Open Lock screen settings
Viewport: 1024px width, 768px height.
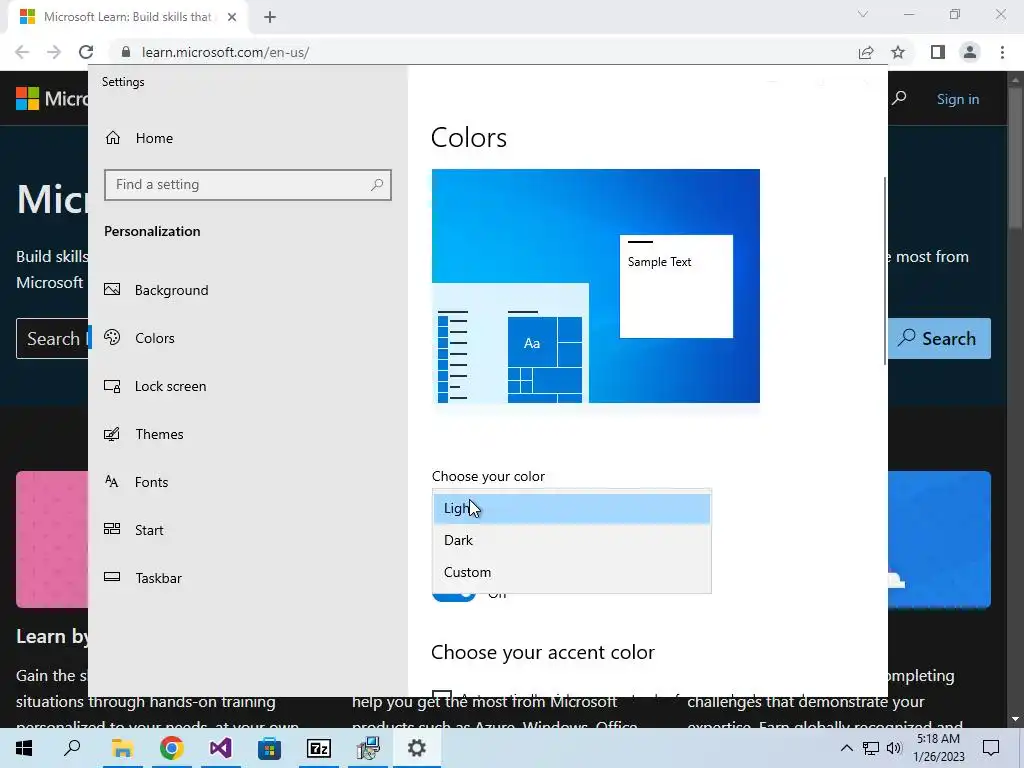[155, 386]
